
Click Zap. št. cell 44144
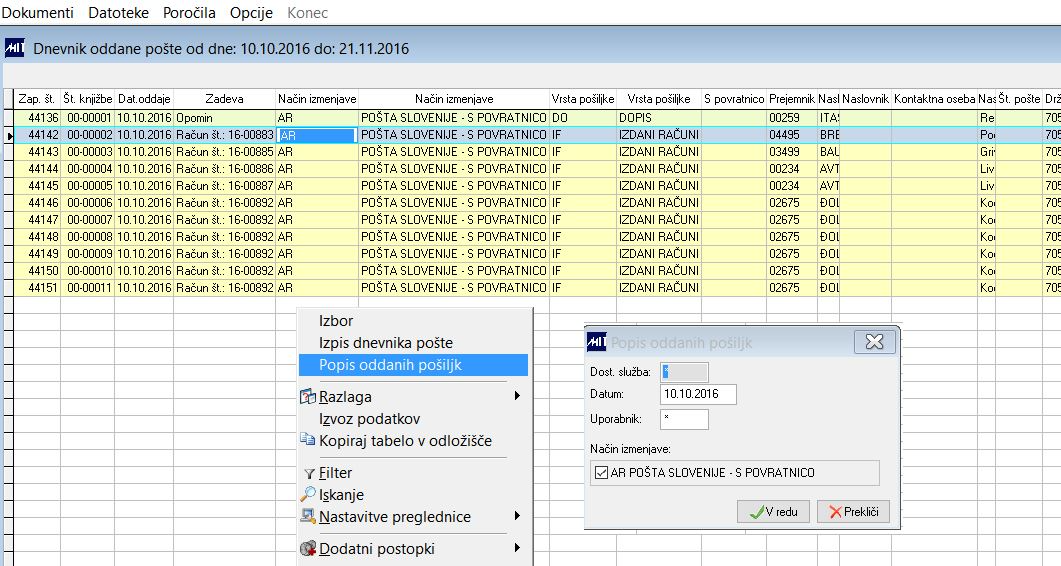tap(37, 169)
